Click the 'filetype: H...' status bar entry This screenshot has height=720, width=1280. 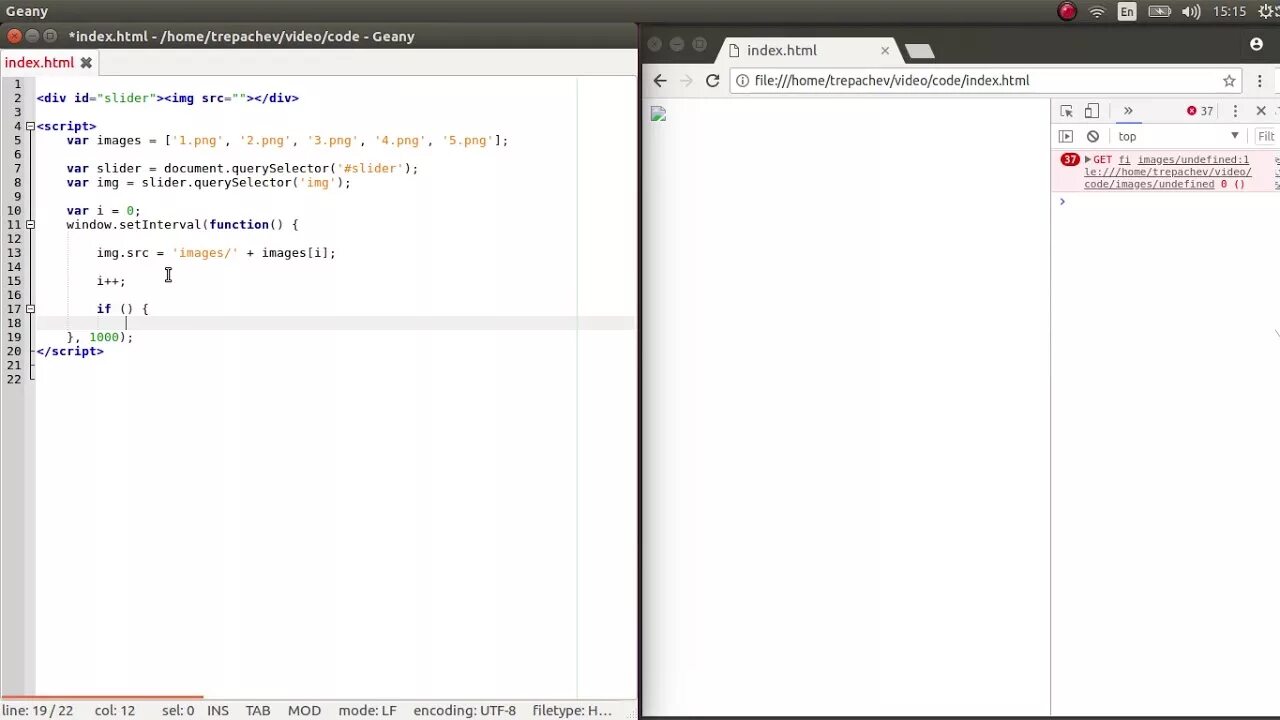(572, 710)
